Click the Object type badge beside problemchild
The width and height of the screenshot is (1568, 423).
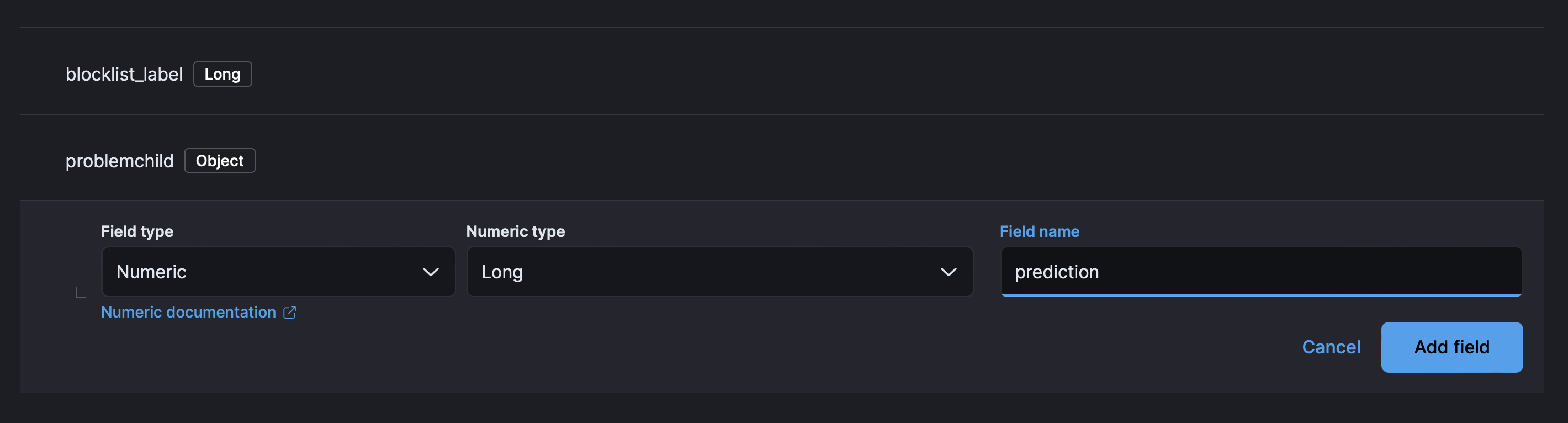click(219, 161)
